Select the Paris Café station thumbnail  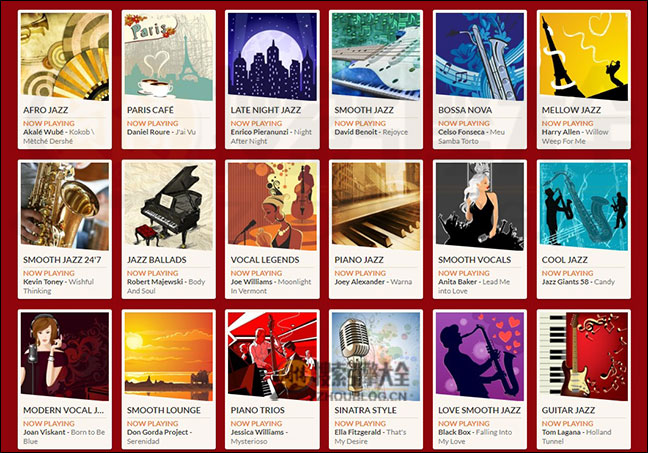[x=169, y=57]
